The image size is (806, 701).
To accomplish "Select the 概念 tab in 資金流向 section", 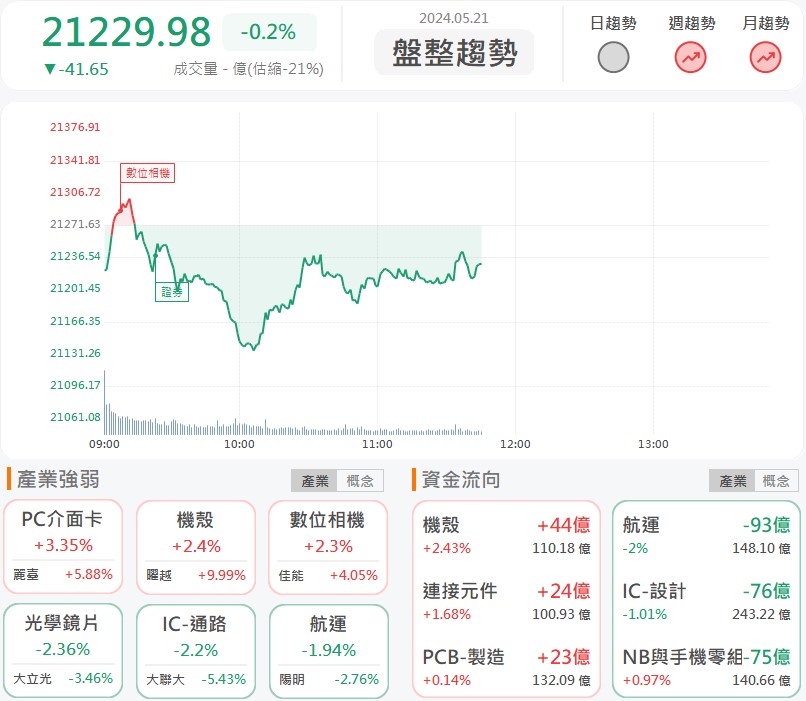I will (x=776, y=481).
